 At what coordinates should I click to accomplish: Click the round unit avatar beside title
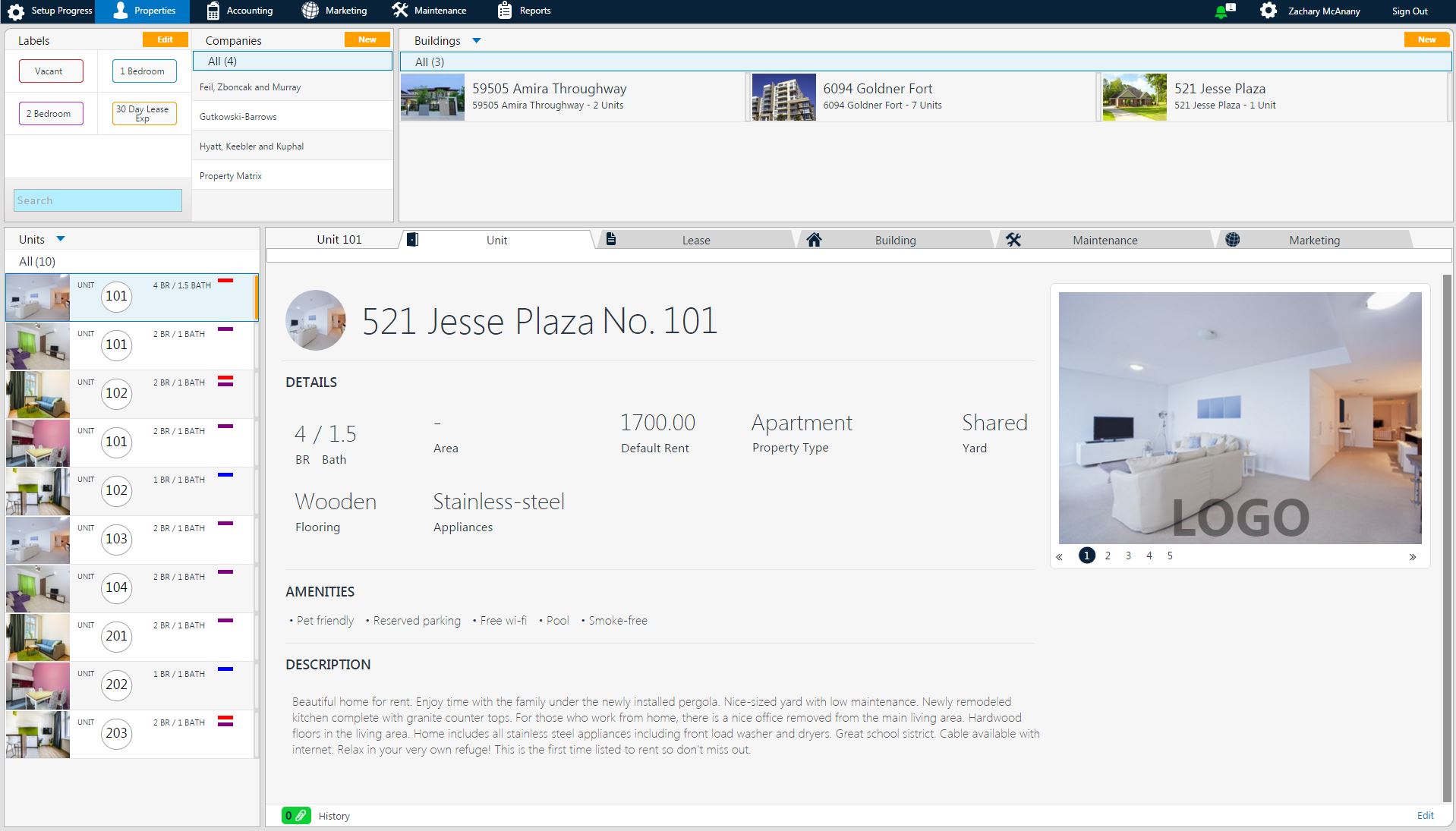point(316,320)
